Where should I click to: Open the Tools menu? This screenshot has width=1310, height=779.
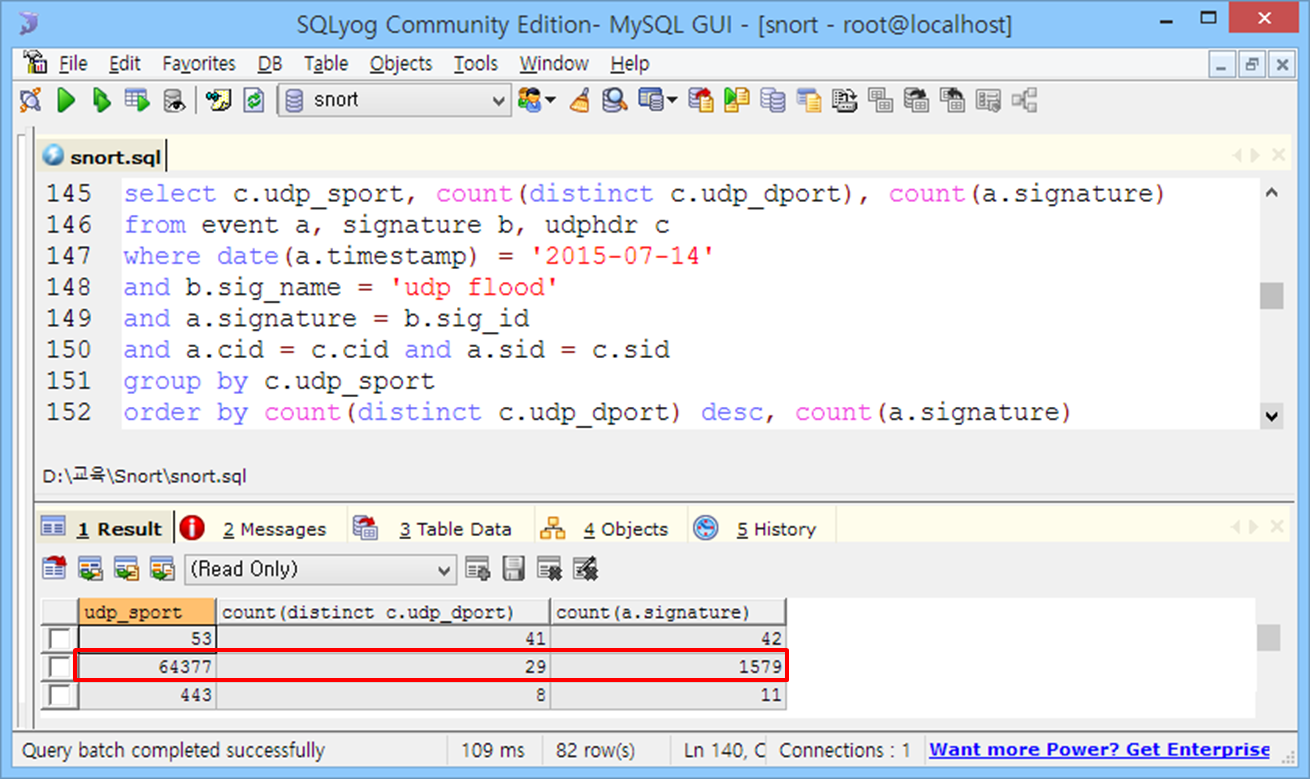[x=476, y=64]
